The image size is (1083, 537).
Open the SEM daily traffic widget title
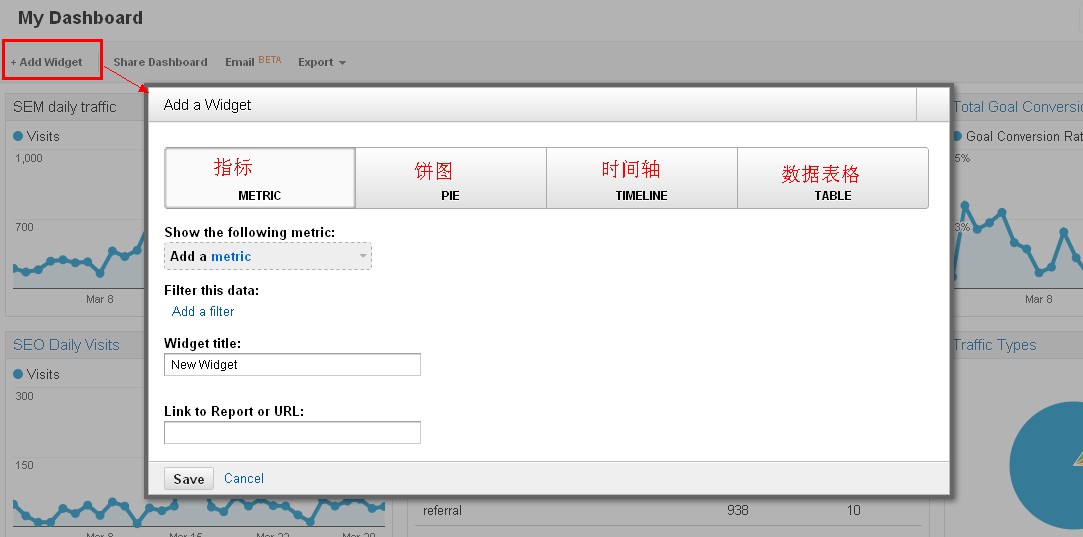pyautogui.click(x=65, y=107)
